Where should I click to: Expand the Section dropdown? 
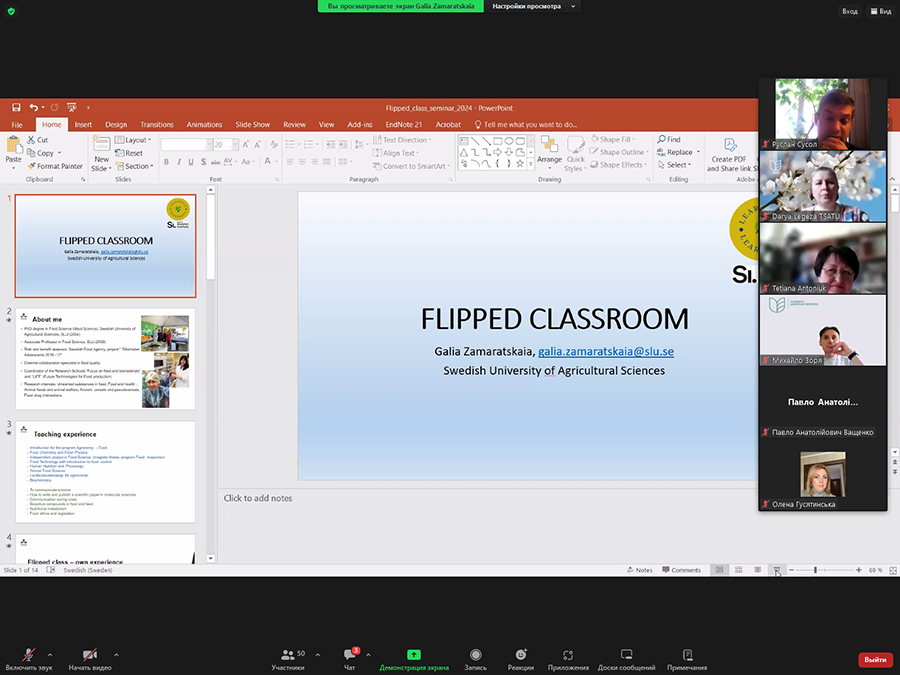click(x=135, y=166)
